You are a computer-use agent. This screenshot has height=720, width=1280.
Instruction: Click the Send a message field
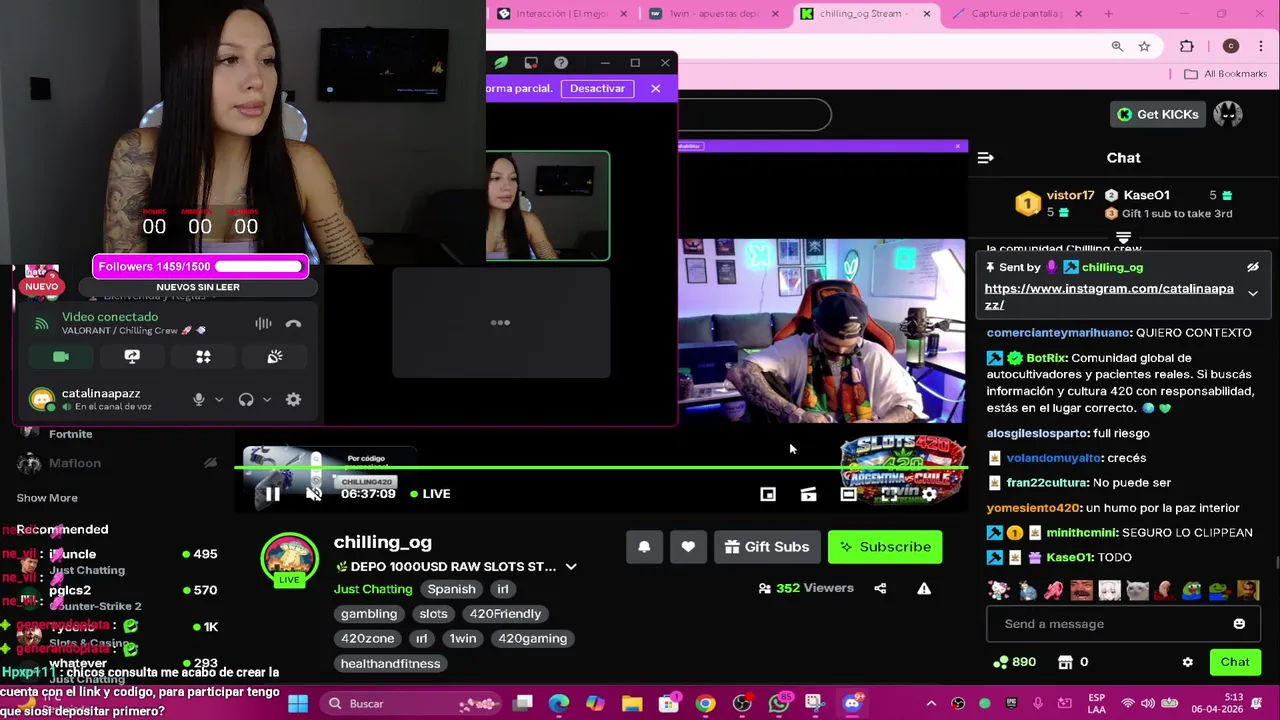pyautogui.click(x=1110, y=624)
